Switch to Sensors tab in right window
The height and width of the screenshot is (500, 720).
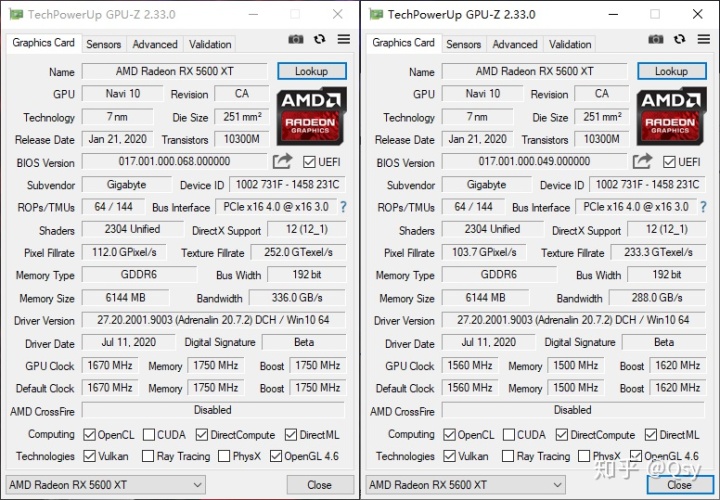click(464, 44)
